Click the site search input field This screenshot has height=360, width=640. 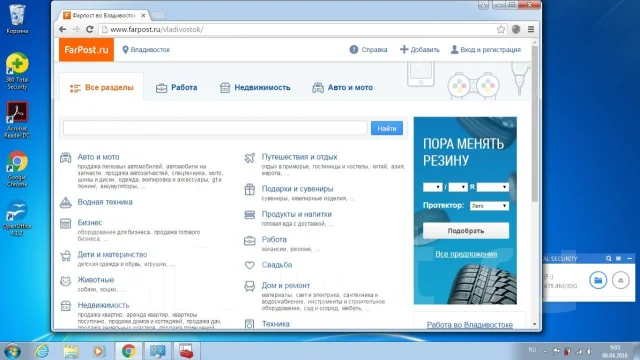[215, 128]
